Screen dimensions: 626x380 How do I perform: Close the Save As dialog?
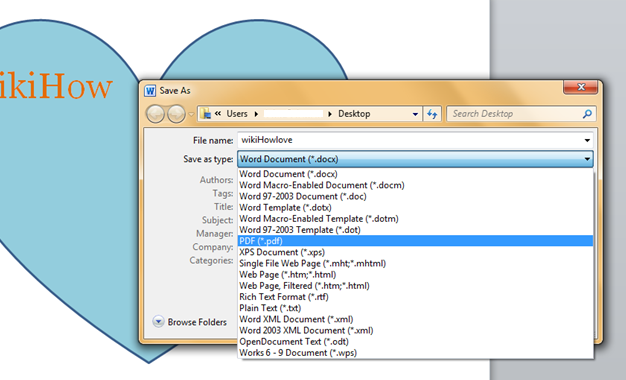(580, 87)
